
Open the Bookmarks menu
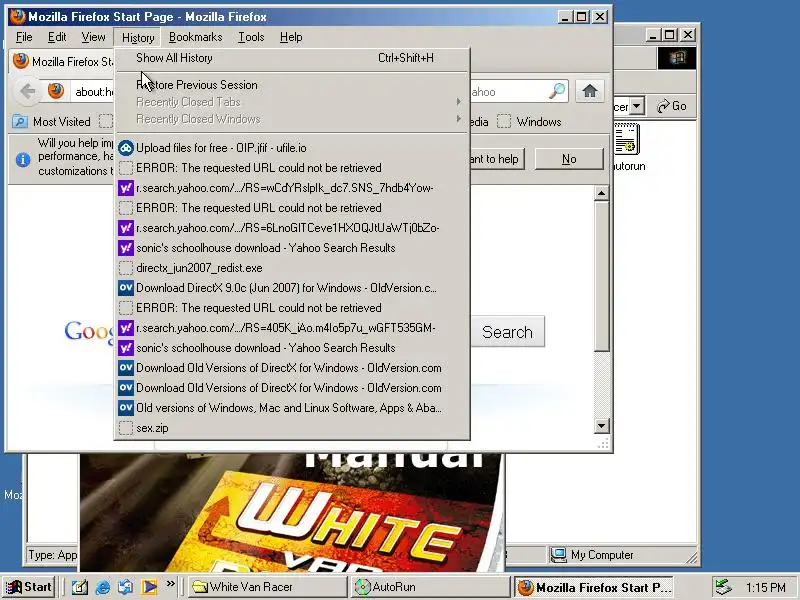[195, 37]
